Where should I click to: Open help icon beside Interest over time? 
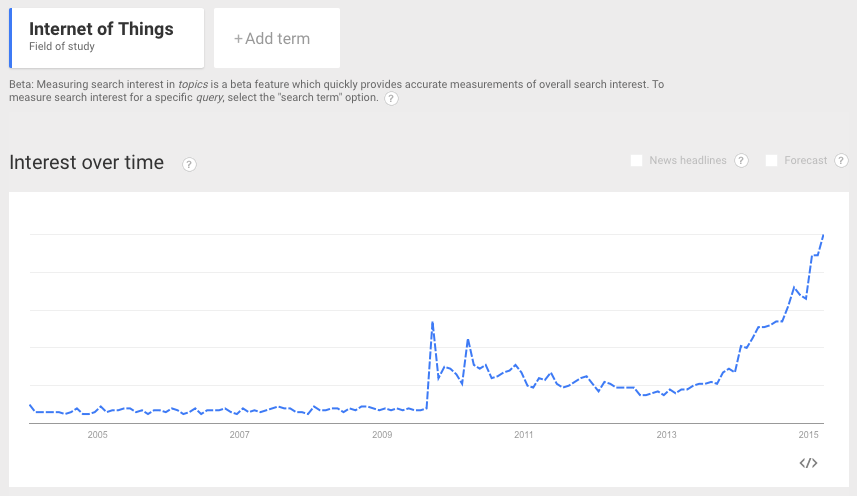click(x=189, y=164)
